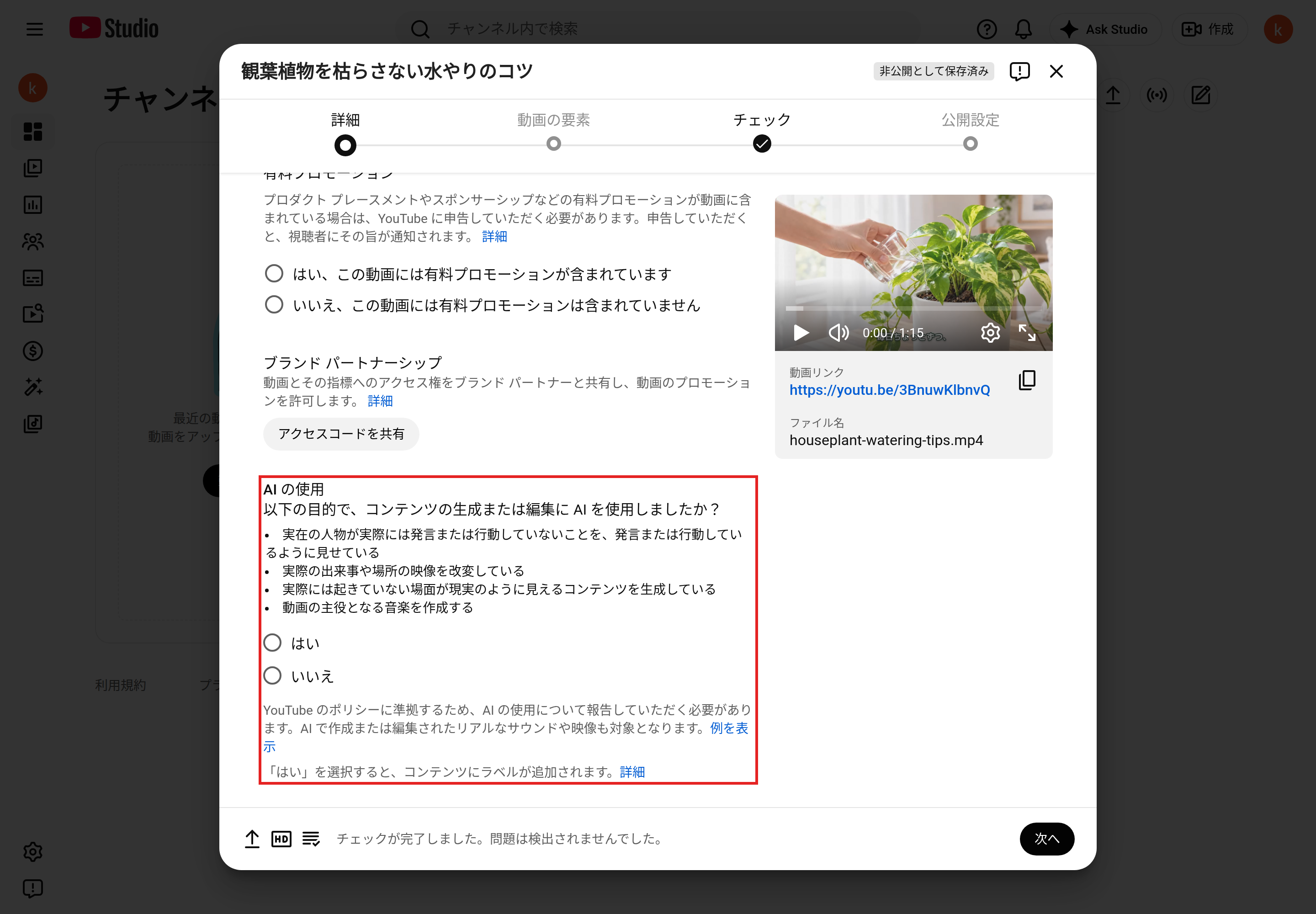Image resolution: width=1316 pixels, height=914 pixels.
Task: Click the preview video progress bar
Action: click(x=913, y=308)
